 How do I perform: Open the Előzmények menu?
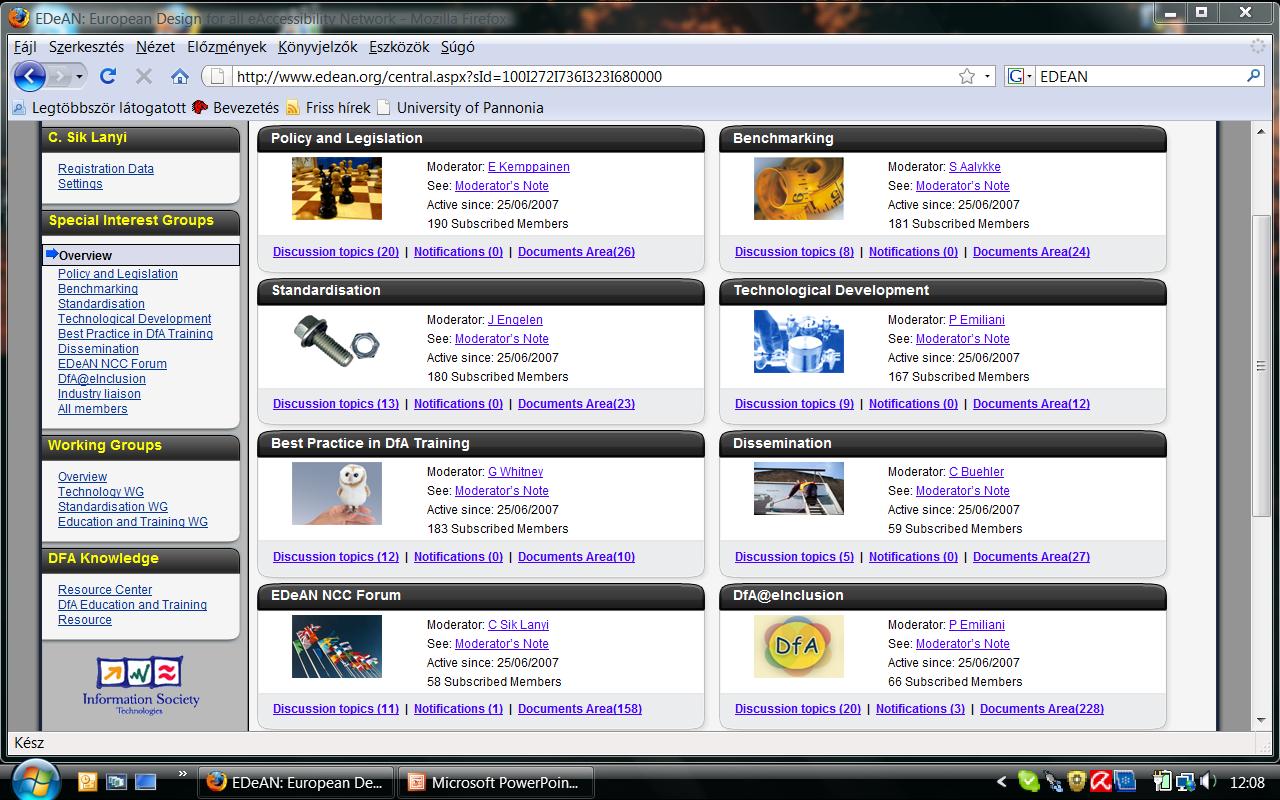(227, 47)
